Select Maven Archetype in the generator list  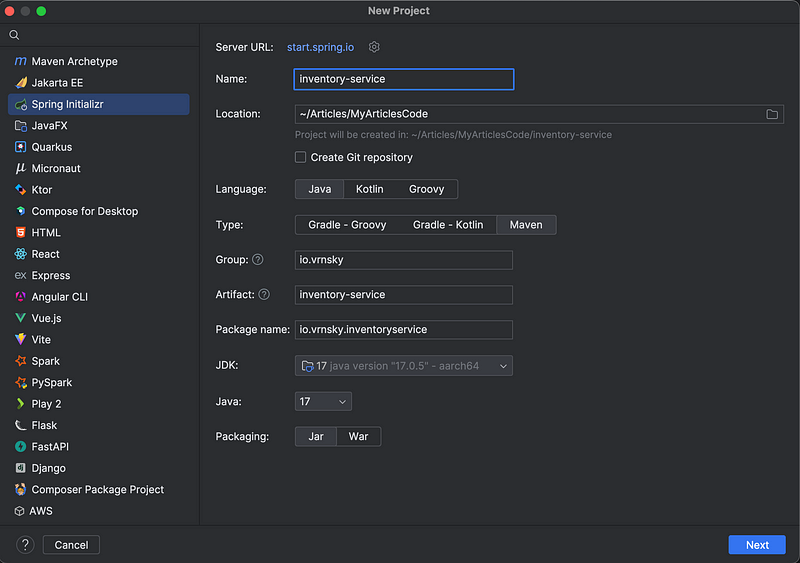(x=74, y=61)
